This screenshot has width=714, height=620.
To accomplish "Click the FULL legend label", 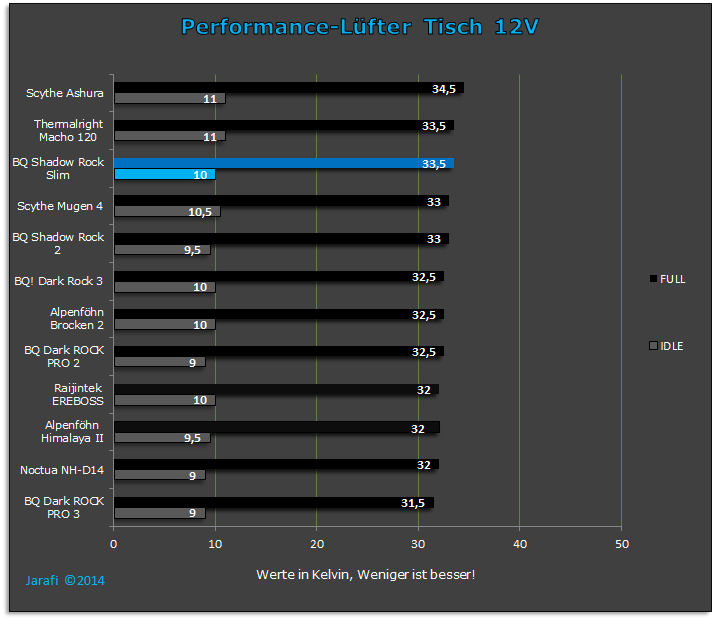I will (672, 279).
